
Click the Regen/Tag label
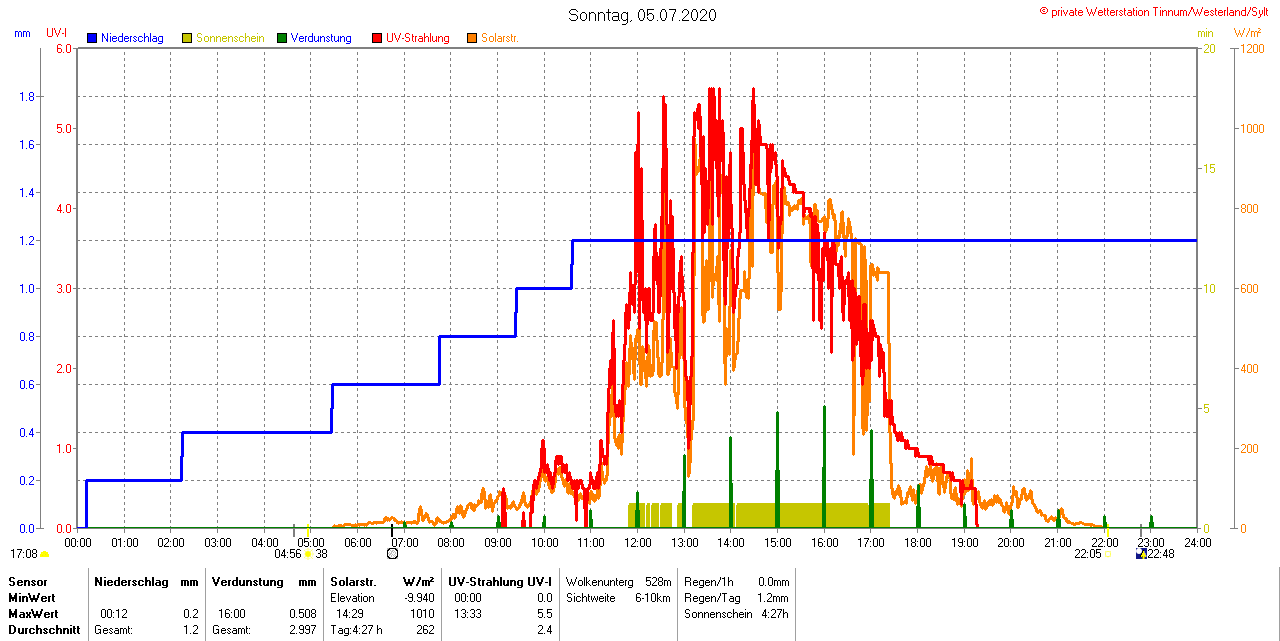[x=712, y=598]
